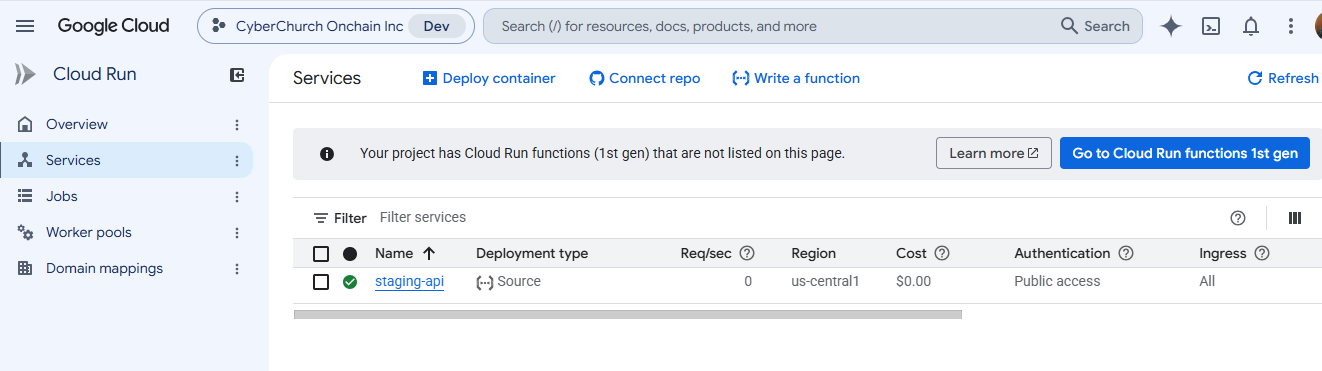The width and height of the screenshot is (1322, 371).
Task: Open the user account avatar
Action: tap(1317, 27)
